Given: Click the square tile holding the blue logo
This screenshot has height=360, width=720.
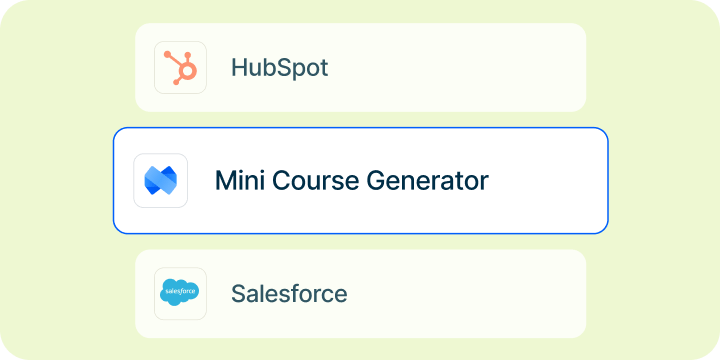Looking at the screenshot, I should click(161, 180).
